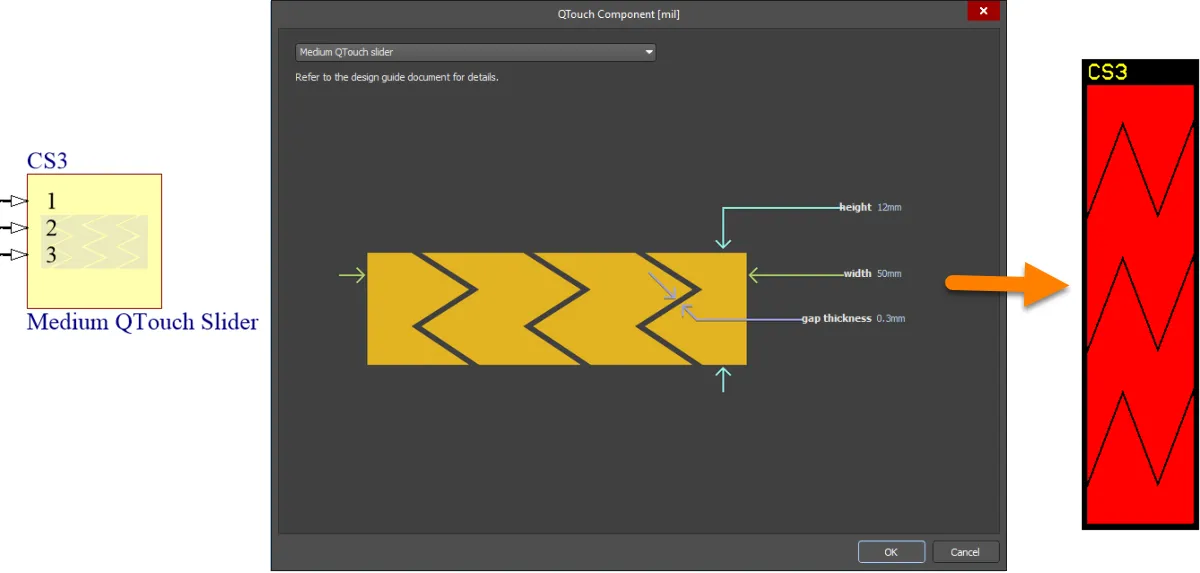Open the Medium QTouch slider dropdown
Screen dimensions: 1200x573
point(475,52)
